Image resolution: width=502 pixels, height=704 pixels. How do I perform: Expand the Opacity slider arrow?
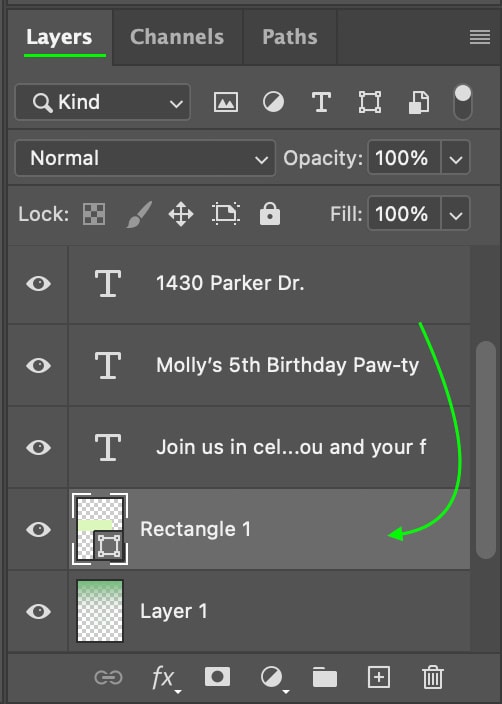[456, 158]
